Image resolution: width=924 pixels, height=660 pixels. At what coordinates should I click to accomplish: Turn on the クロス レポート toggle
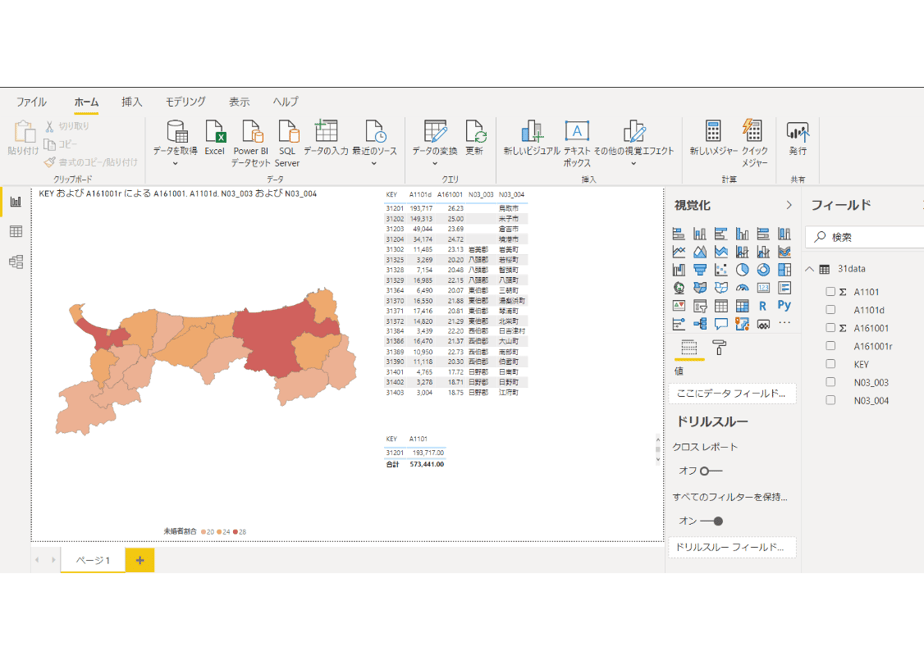point(711,471)
